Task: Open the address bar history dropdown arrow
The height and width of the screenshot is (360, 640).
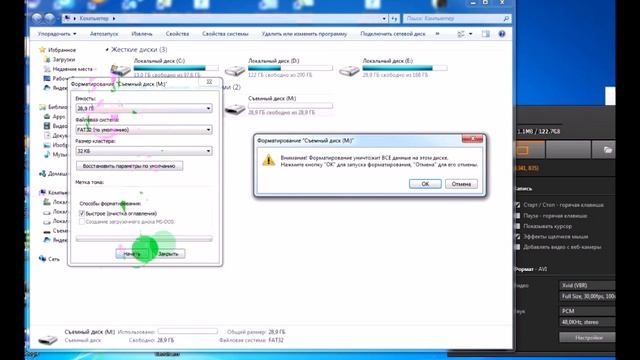Action: tap(384, 18)
